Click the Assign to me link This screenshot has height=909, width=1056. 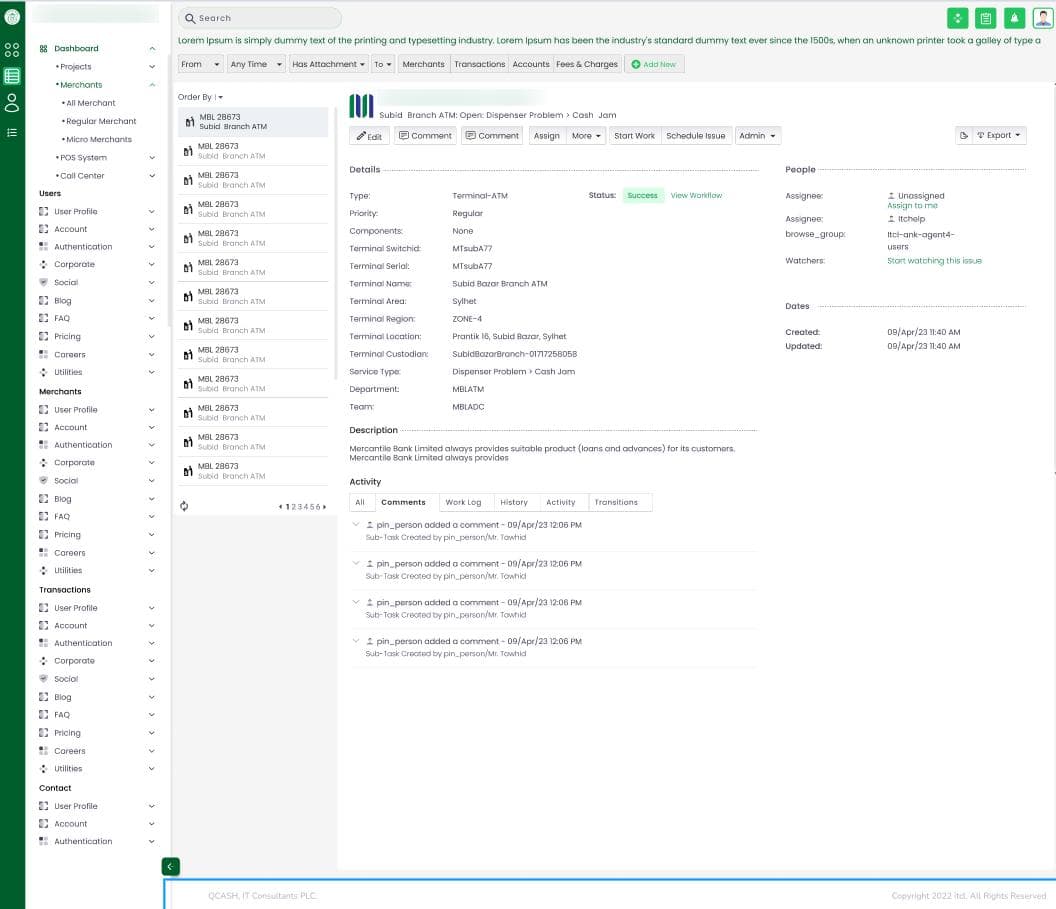coord(912,205)
